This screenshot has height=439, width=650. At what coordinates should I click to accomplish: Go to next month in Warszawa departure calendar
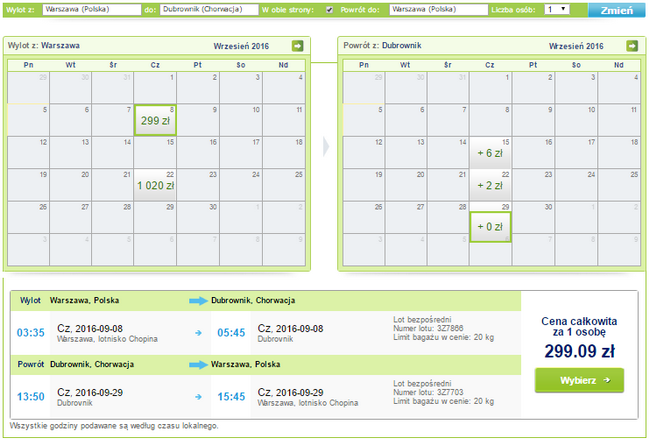pos(298,46)
